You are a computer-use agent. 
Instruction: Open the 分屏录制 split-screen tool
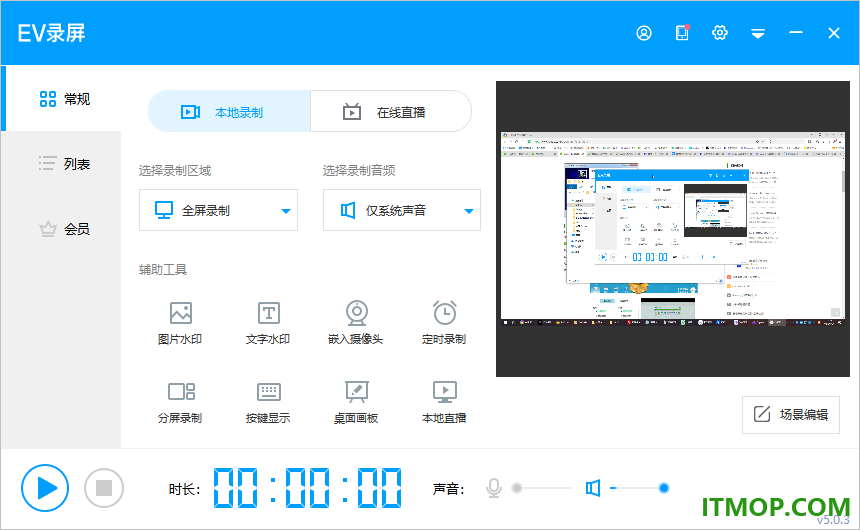[x=180, y=402]
